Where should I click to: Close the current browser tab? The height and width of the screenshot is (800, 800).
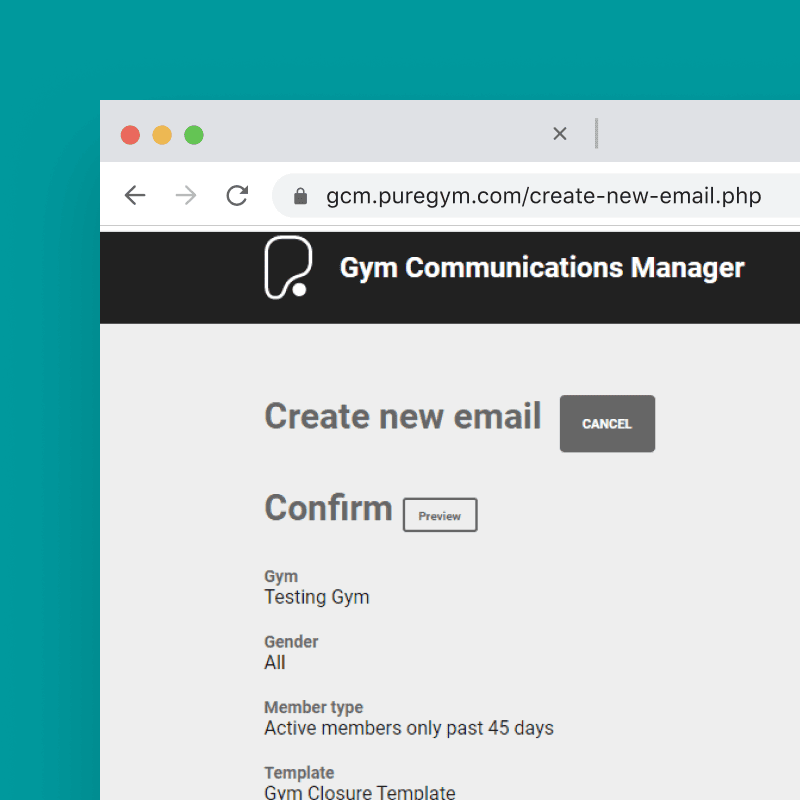click(x=559, y=133)
